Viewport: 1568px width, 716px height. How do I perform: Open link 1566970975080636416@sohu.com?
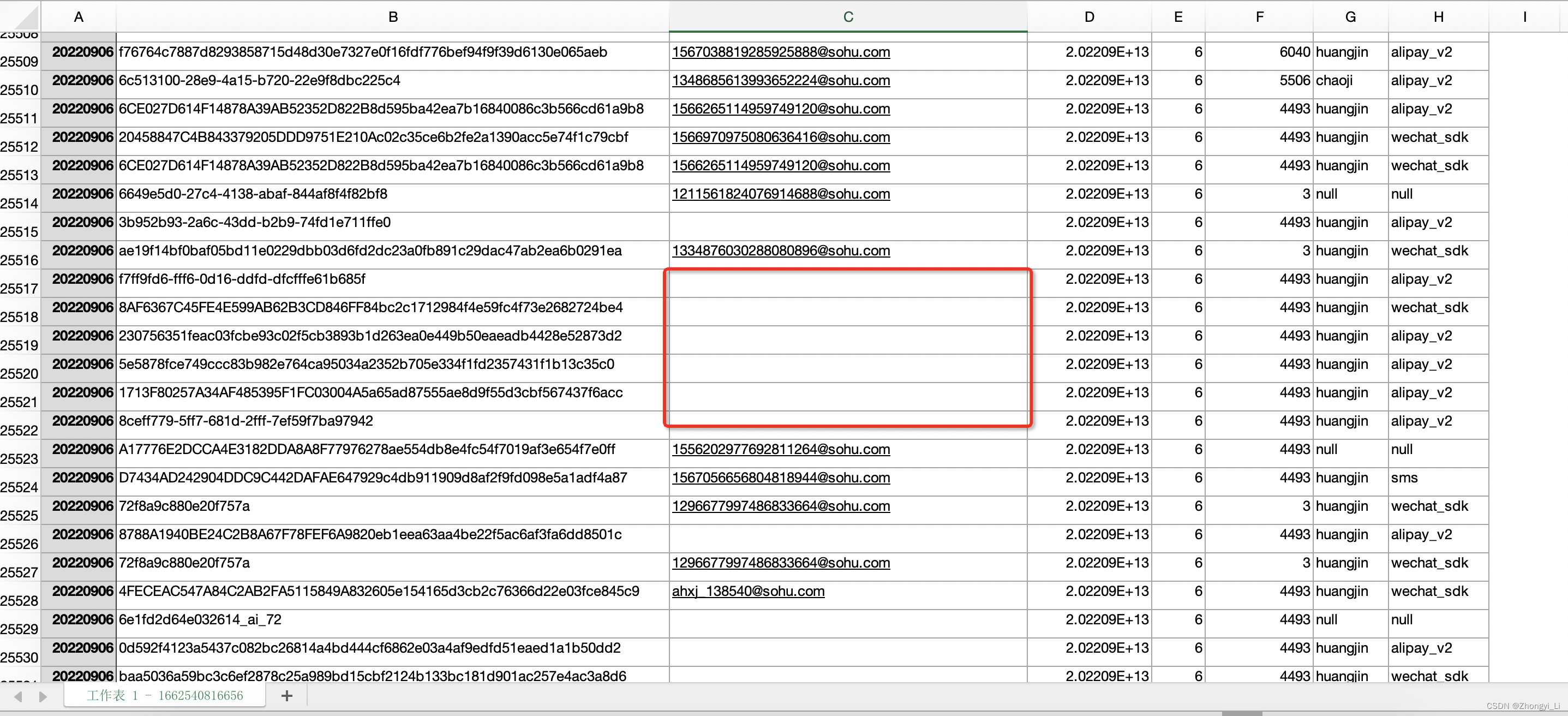781,137
